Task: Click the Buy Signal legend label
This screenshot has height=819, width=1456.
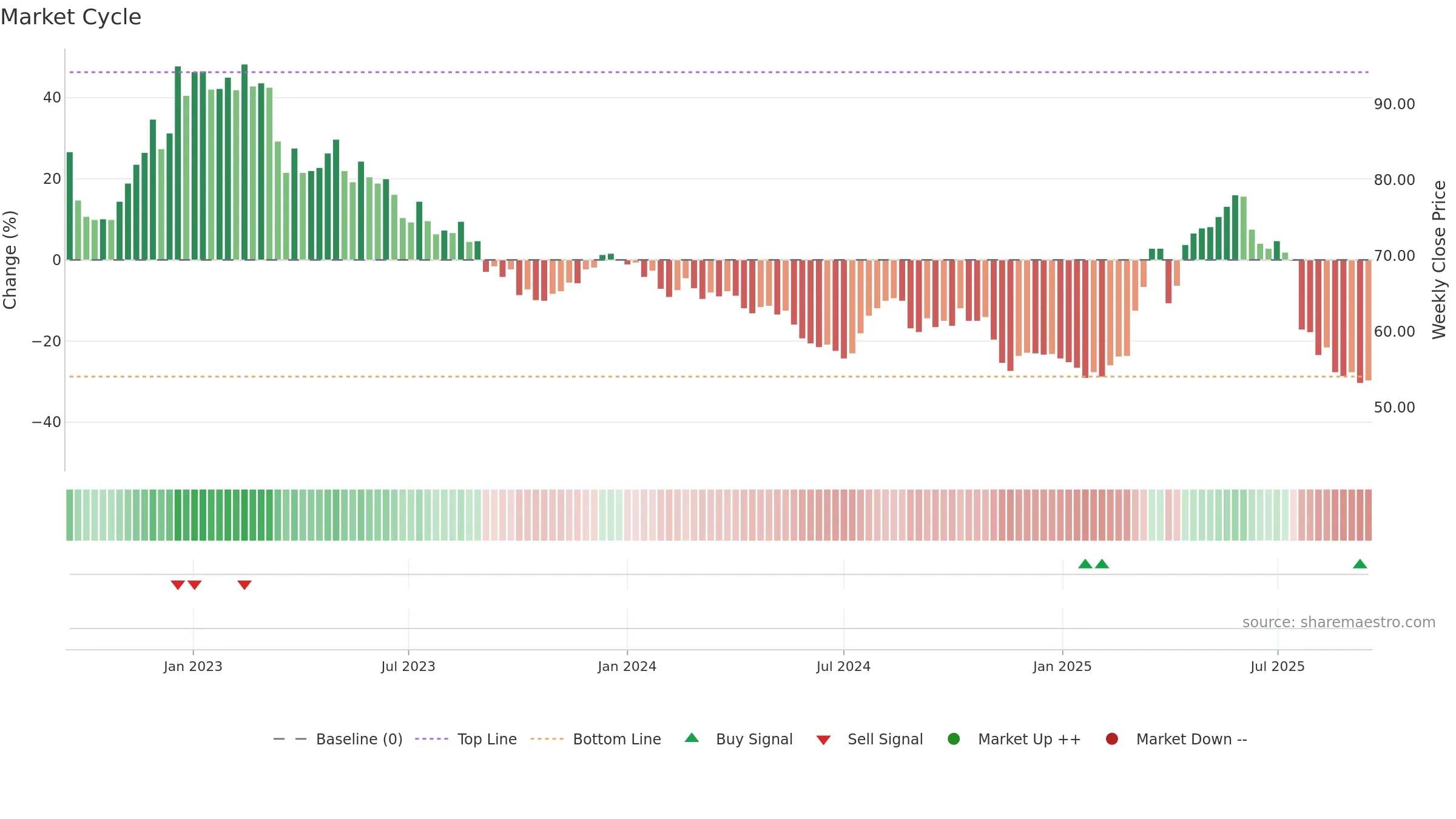Action: coord(754,739)
